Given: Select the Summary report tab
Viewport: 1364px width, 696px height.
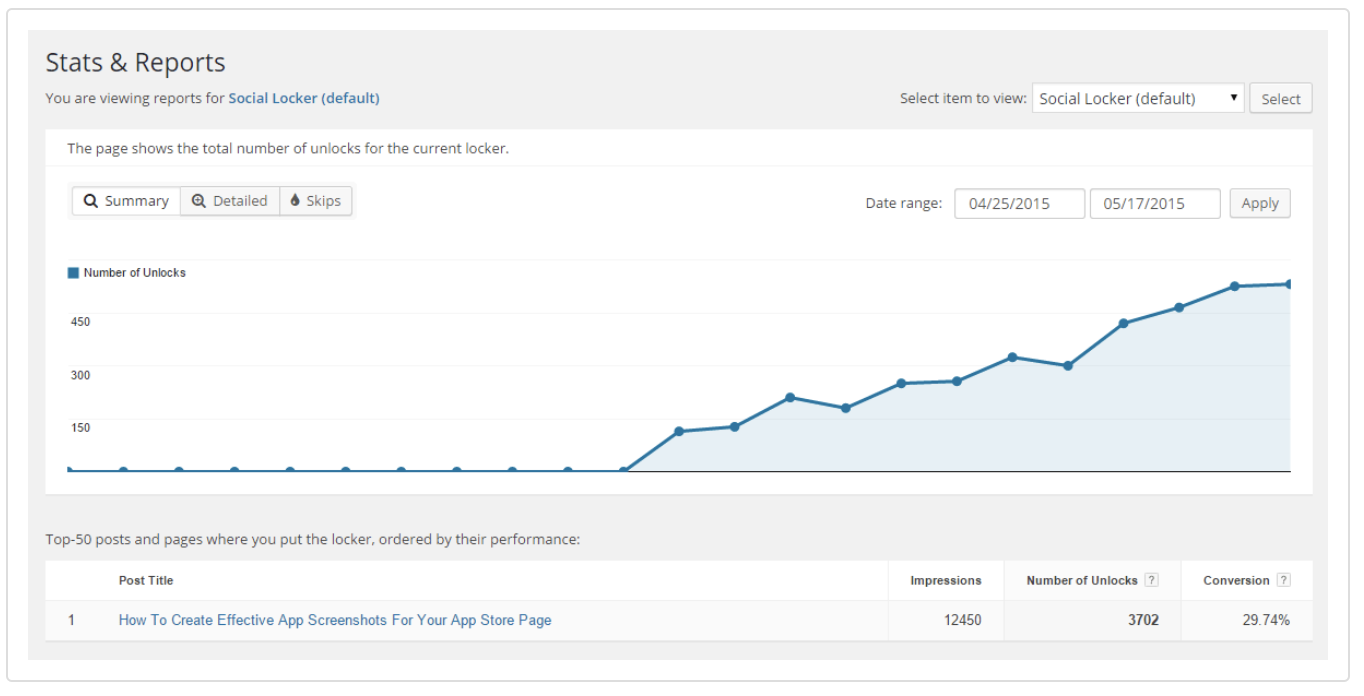Looking at the screenshot, I should tap(126, 201).
